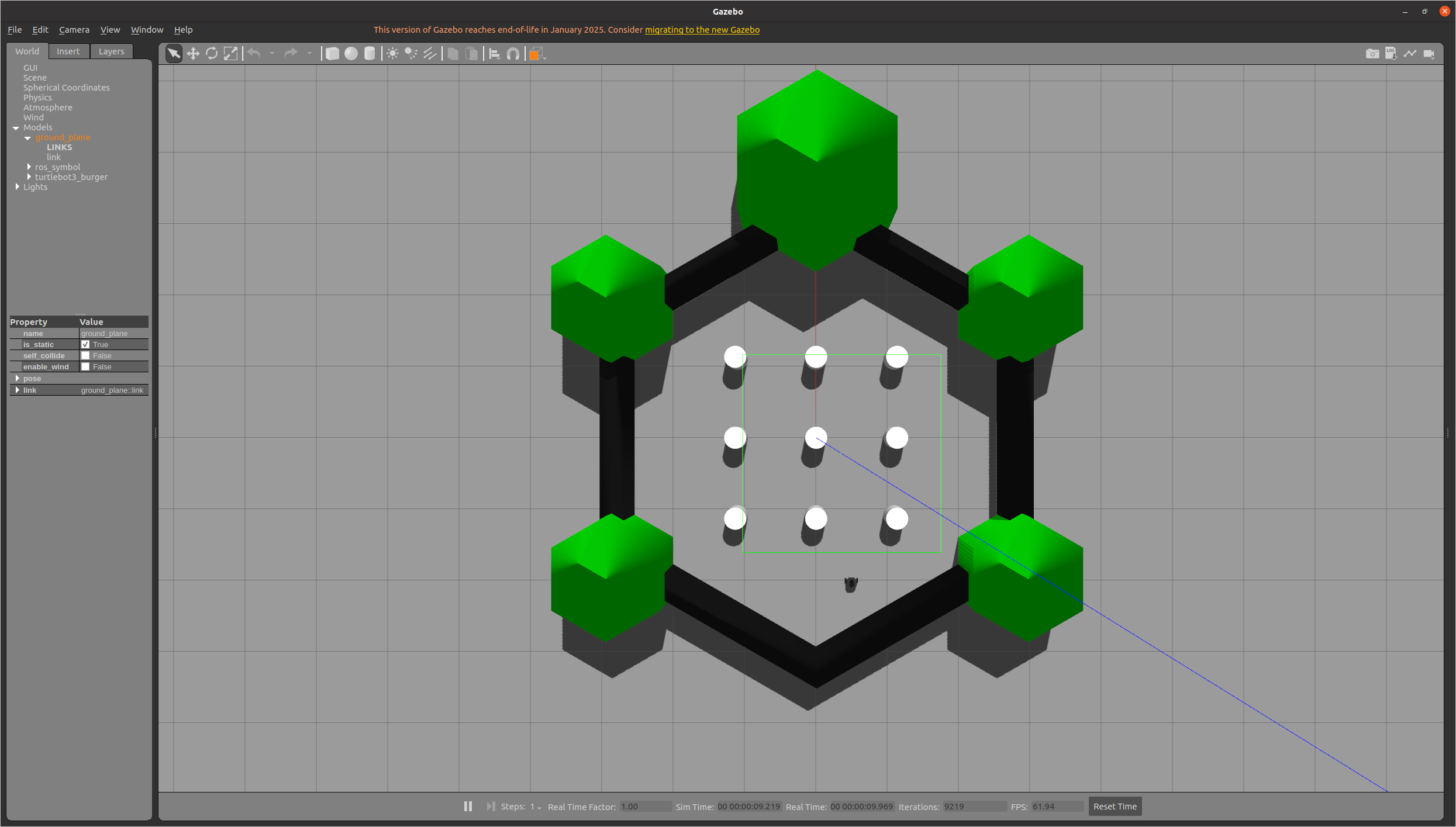Screen dimensions: 1456x827
Task: Select the scale mode tool
Action: pos(231,54)
